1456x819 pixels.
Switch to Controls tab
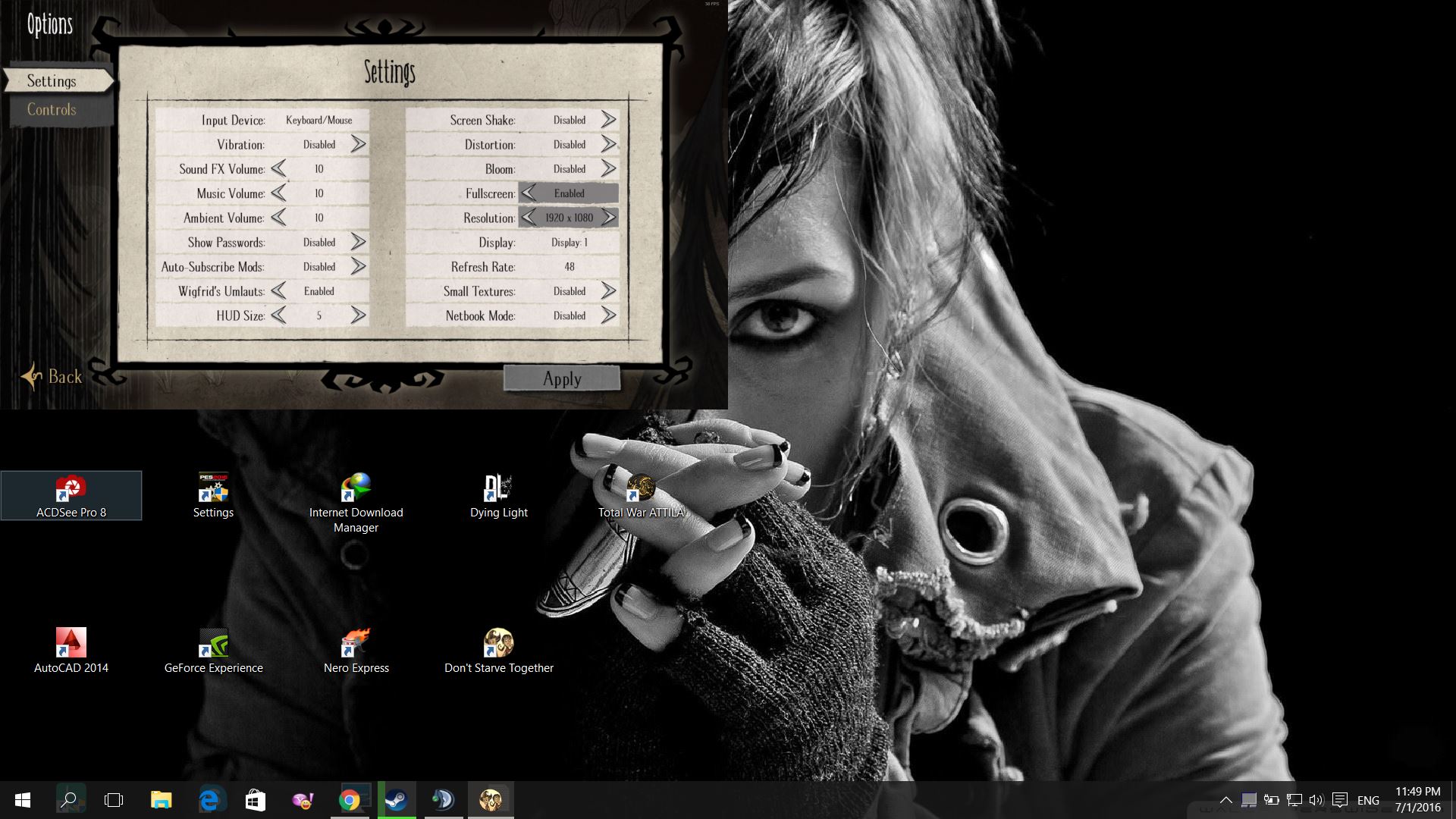pyautogui.click(x=52, y=110)
